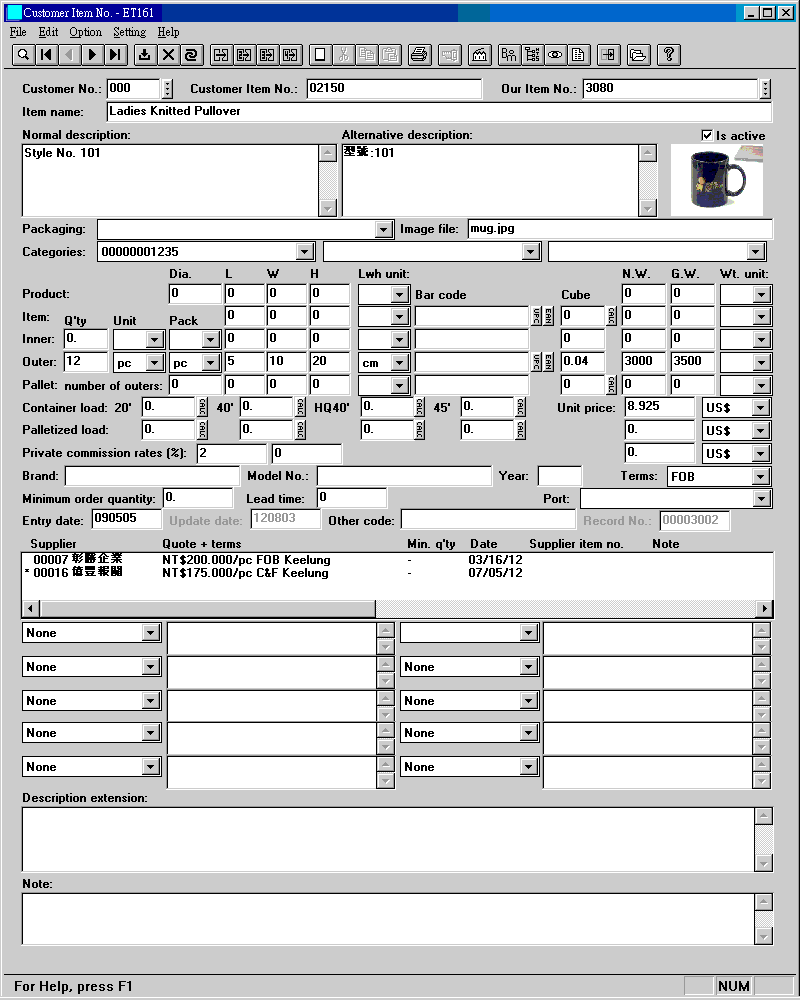Open the Outer Unit dropdown showing pc
Screen dimensions: 800x1000
[154, 363]
